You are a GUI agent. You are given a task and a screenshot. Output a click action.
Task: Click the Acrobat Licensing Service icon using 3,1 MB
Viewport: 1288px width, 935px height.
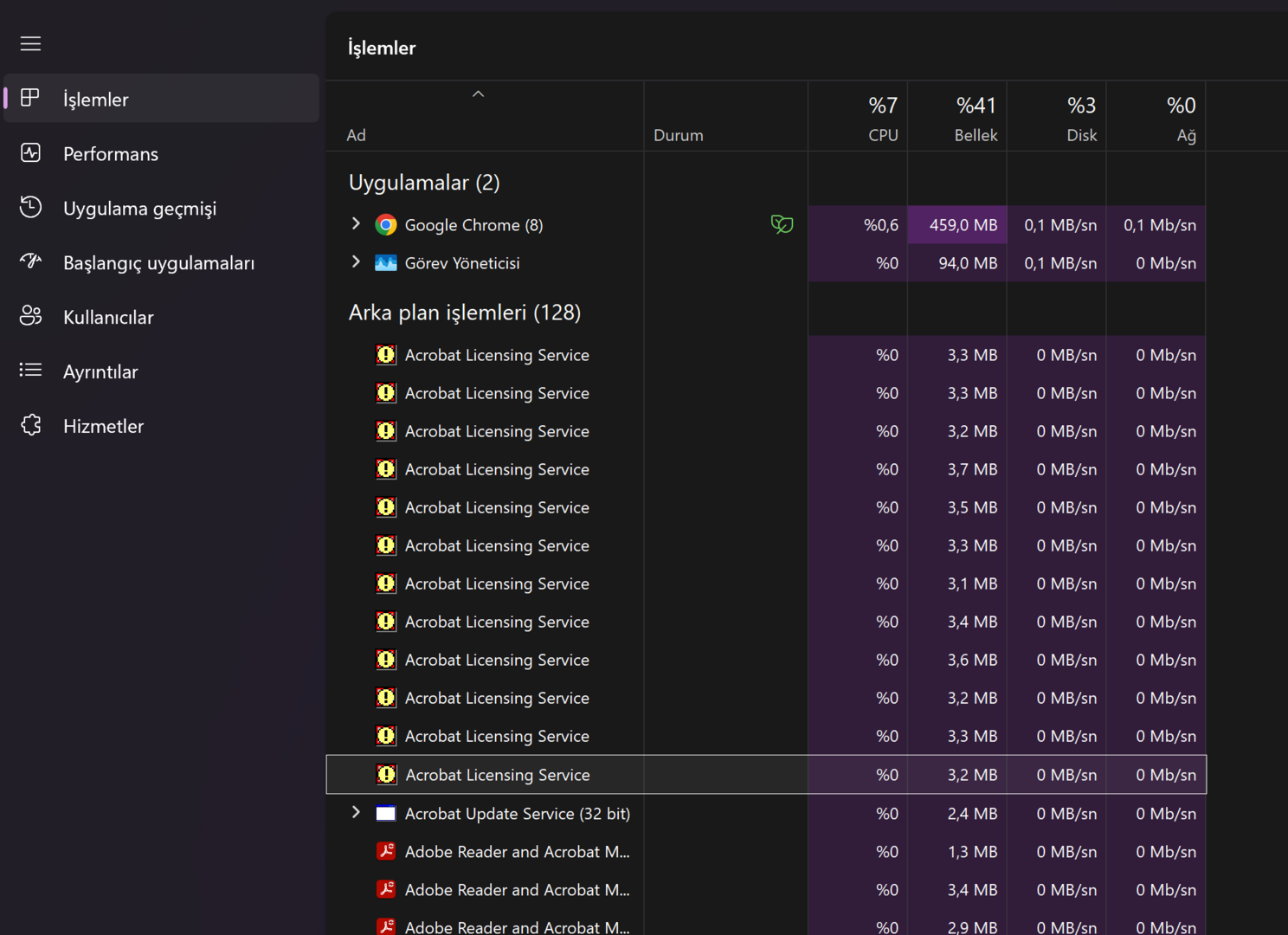tap(386, 584)
